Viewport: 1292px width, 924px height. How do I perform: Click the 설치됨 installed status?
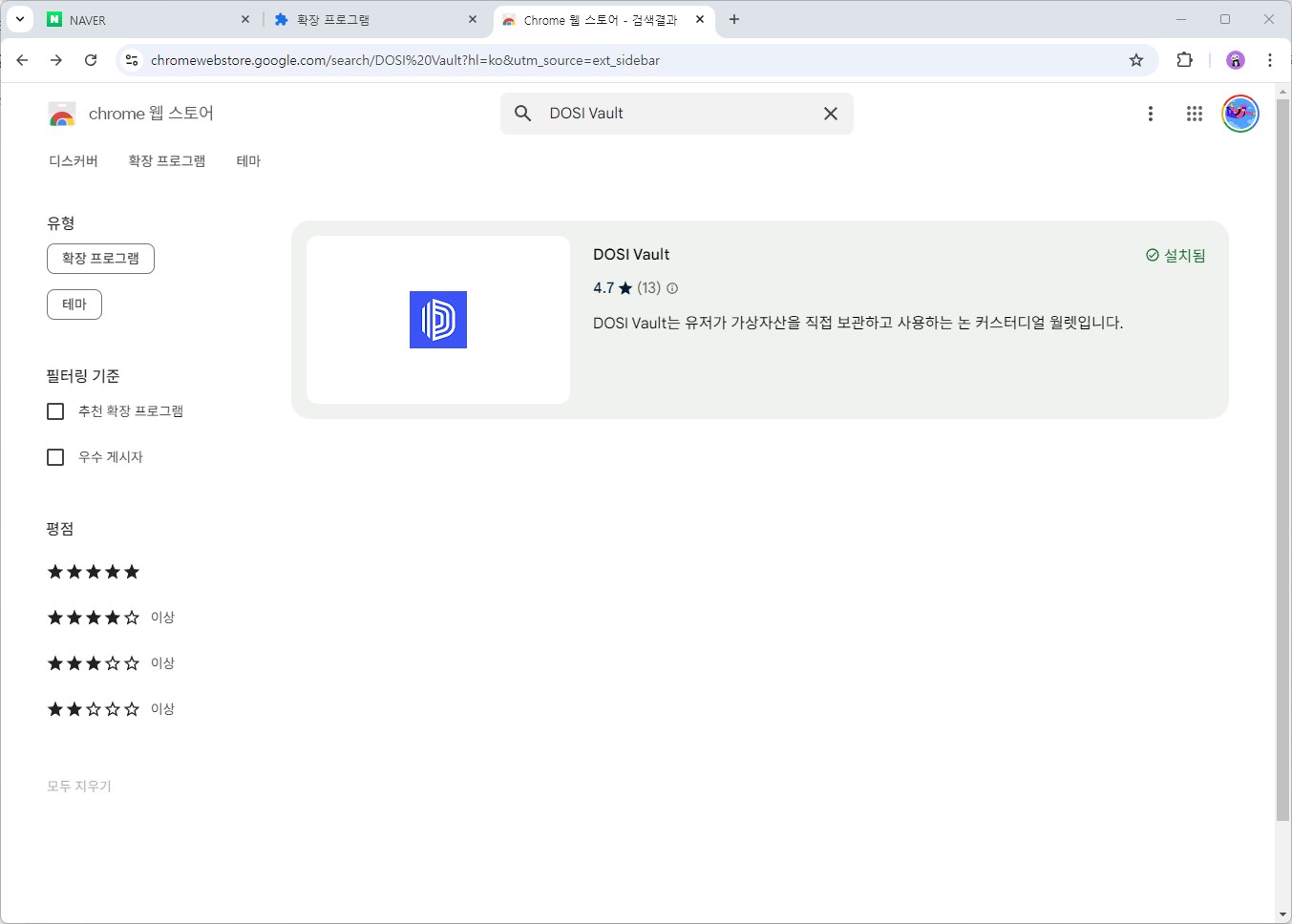[x=1176, y=256]
